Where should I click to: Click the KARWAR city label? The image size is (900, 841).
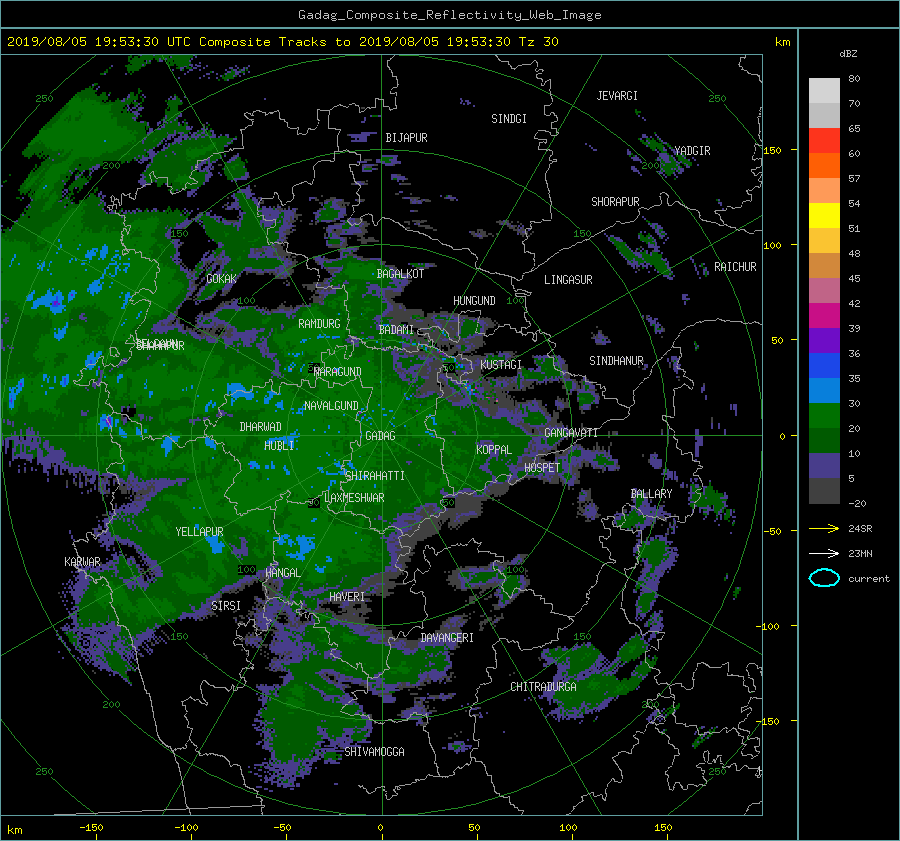coord(82,562)
